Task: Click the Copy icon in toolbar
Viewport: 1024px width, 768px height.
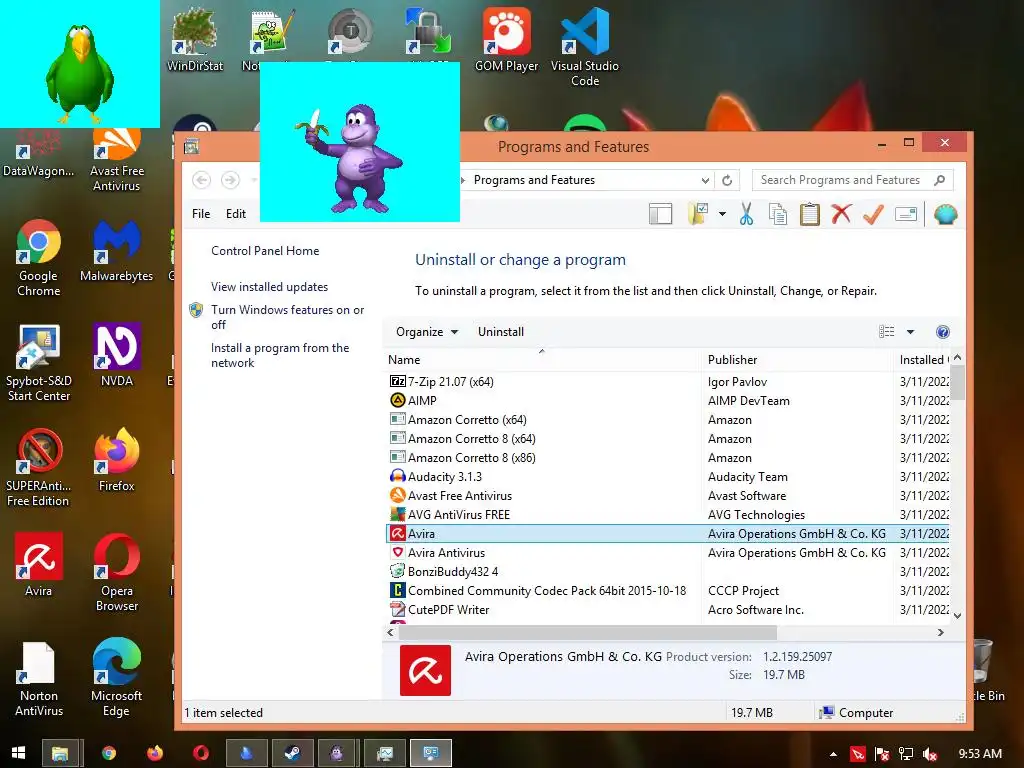Action: click(777, 214)
